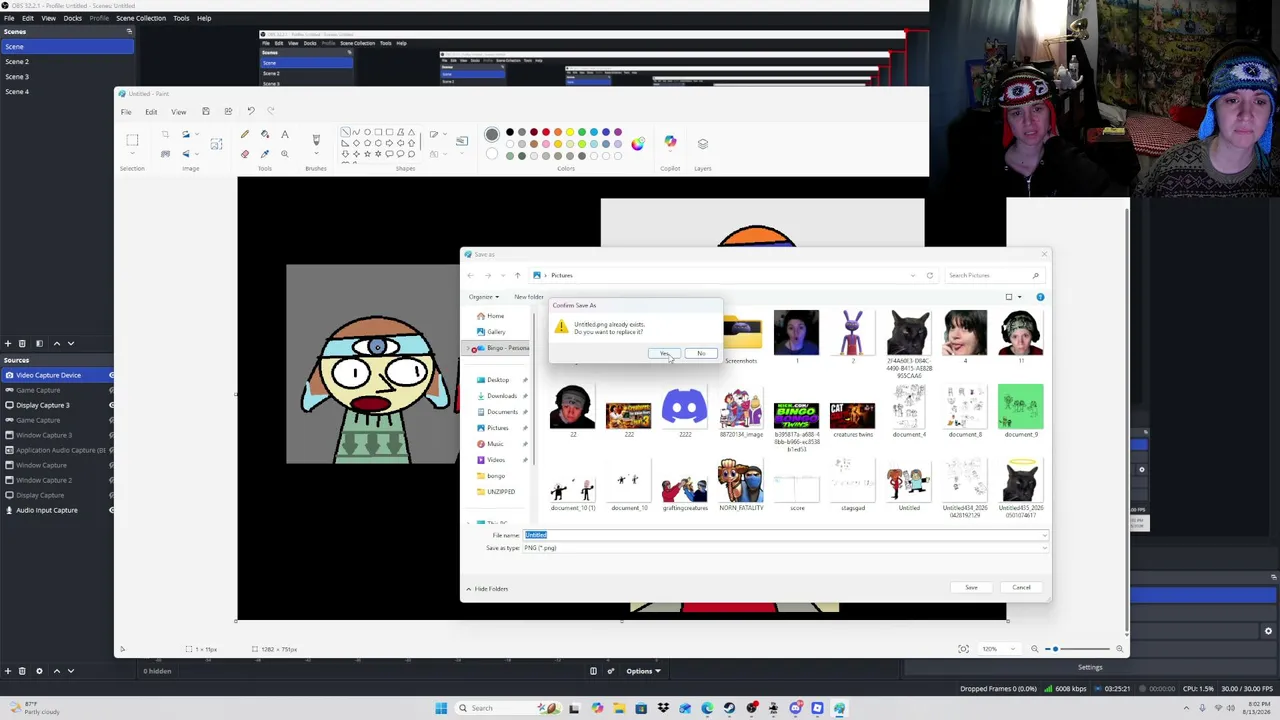Screen dimensions: 1280x720
Task: Refresh the Pictures folder listing
Action: pos(929,275)
